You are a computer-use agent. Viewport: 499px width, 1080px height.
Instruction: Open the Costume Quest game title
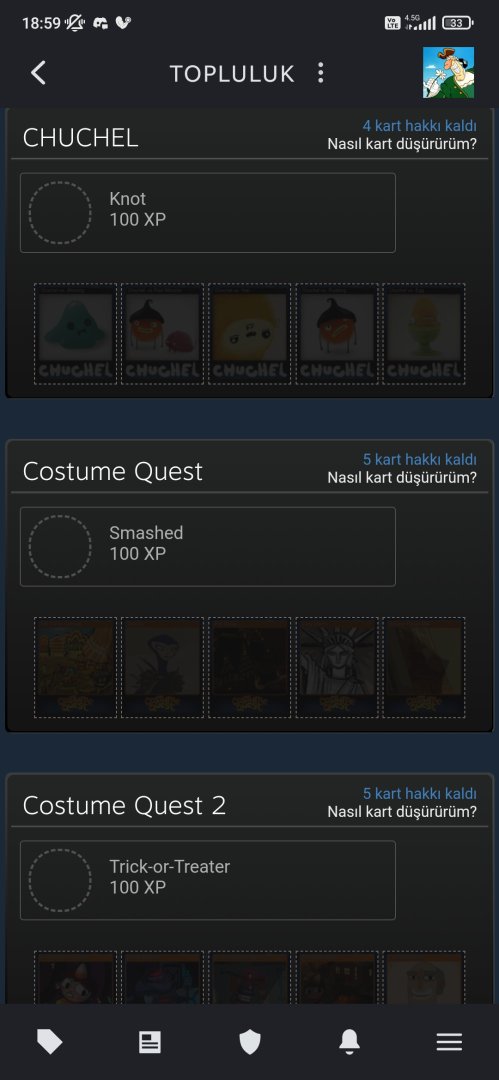click(x=113, y=472)
